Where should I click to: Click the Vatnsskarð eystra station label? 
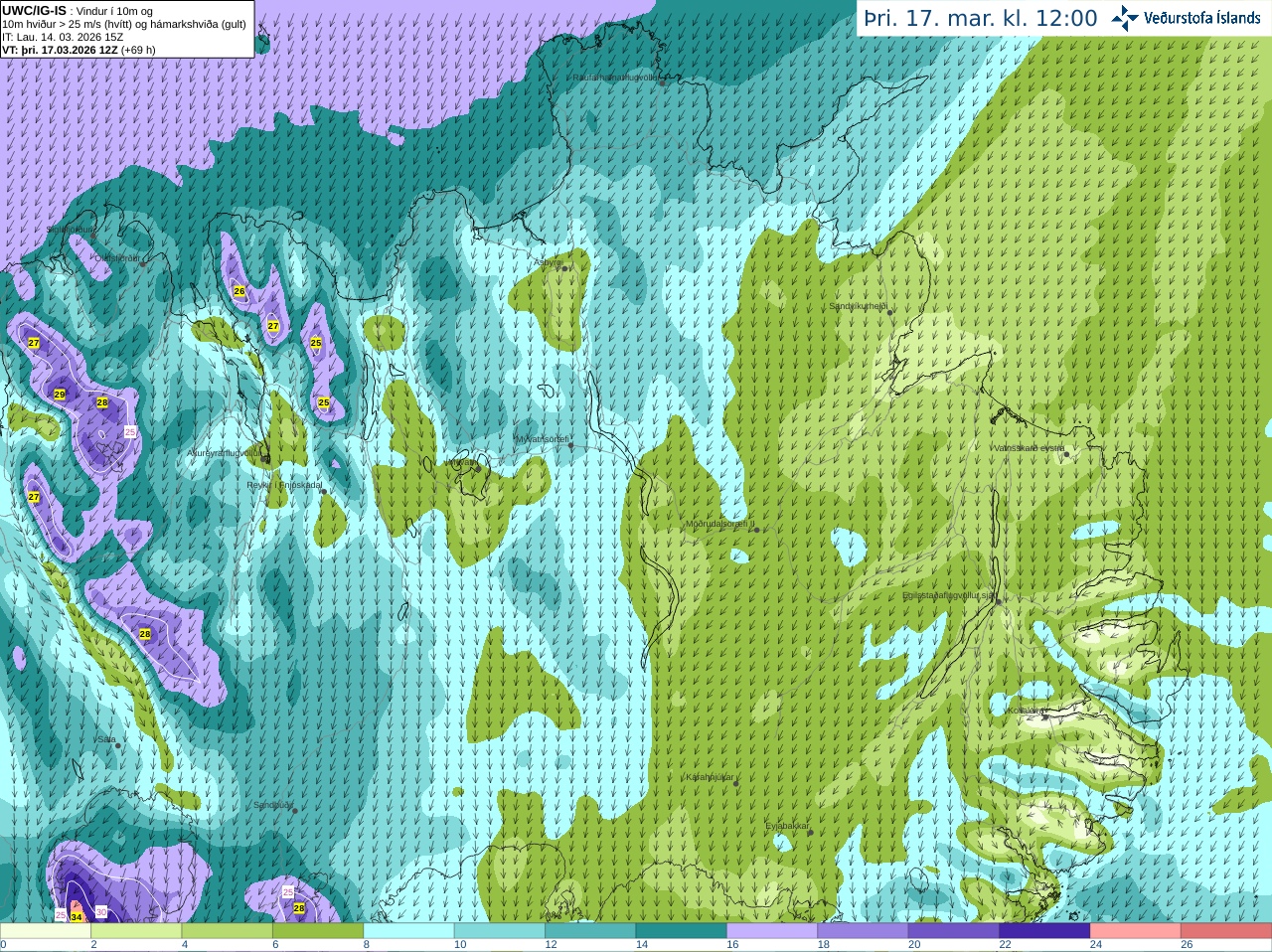(1029, 448)
